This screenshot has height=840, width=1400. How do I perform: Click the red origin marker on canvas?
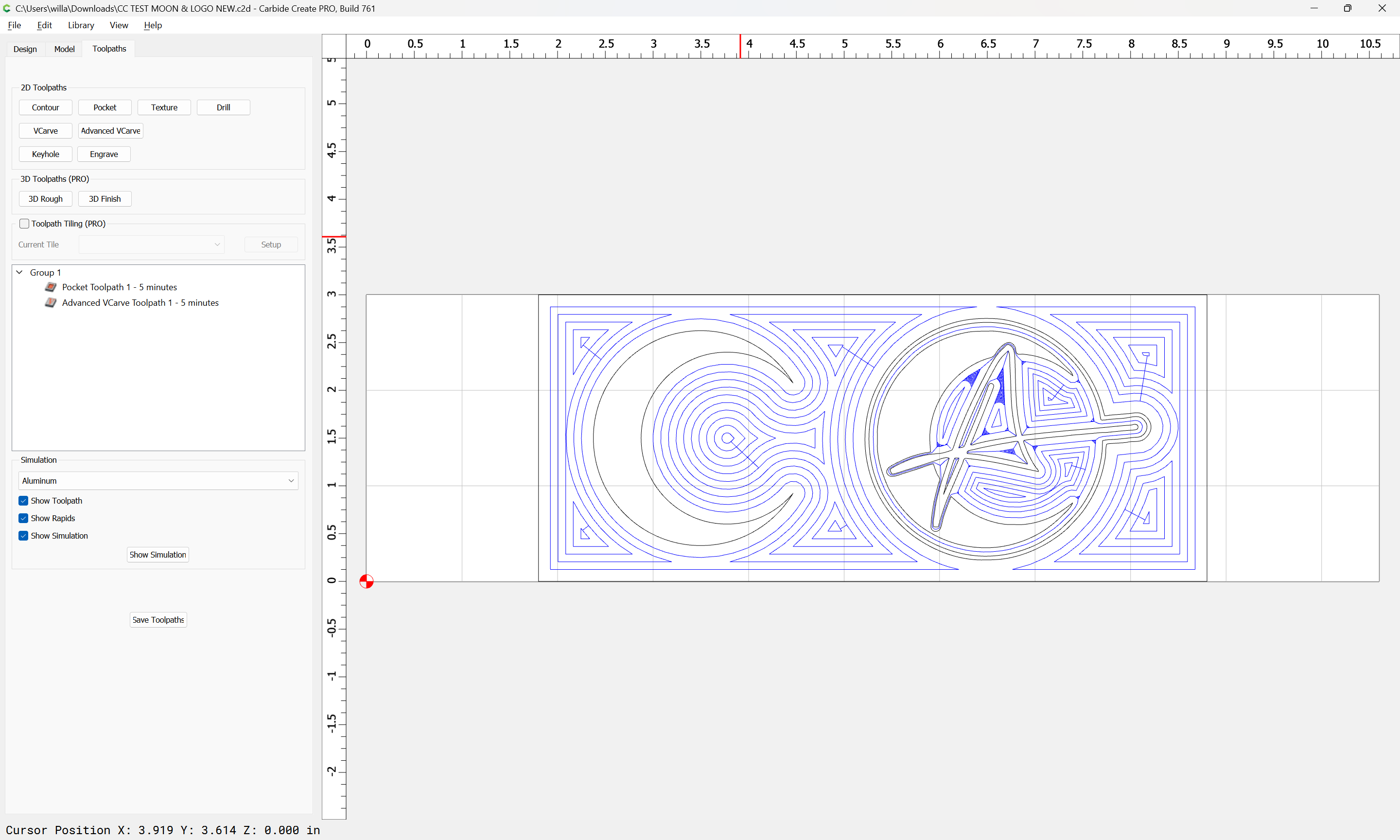click(366, 581)
